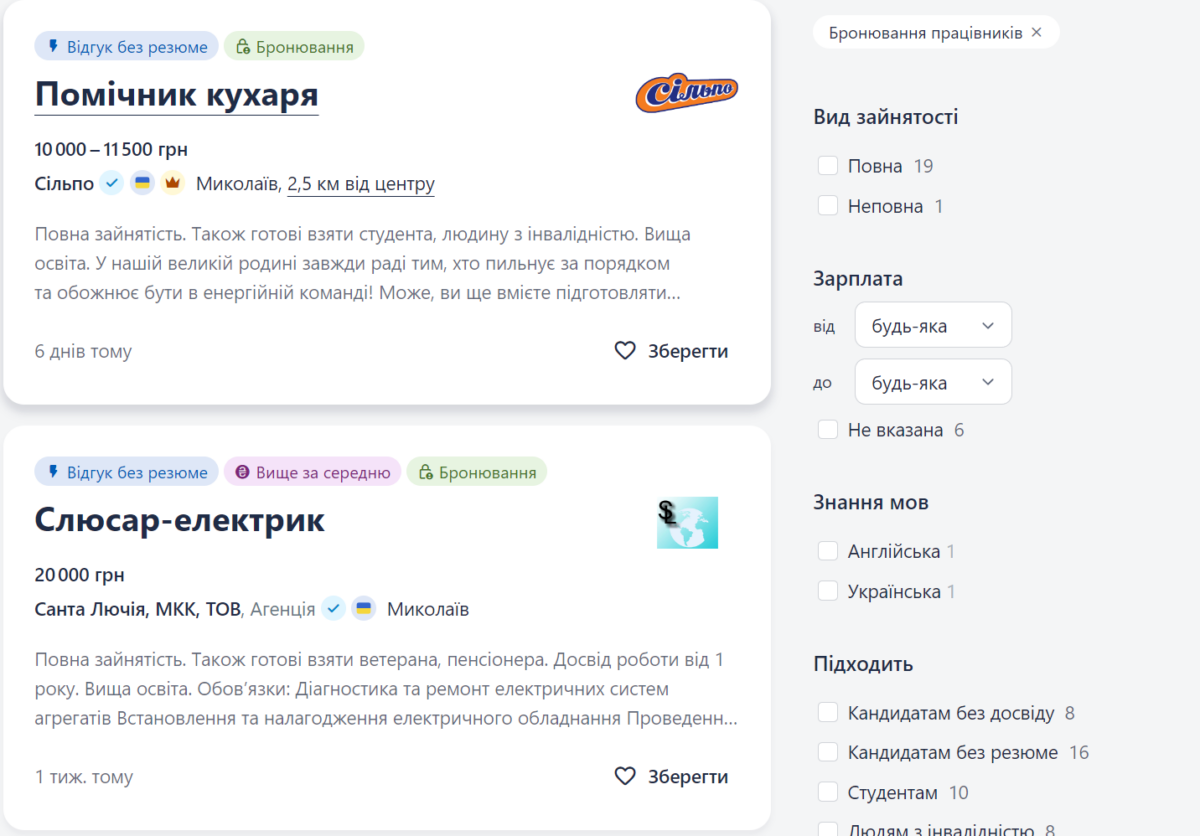Open the salary 'до' dropdown
This screenshot has width=1200, height=836.
(932, 382)
